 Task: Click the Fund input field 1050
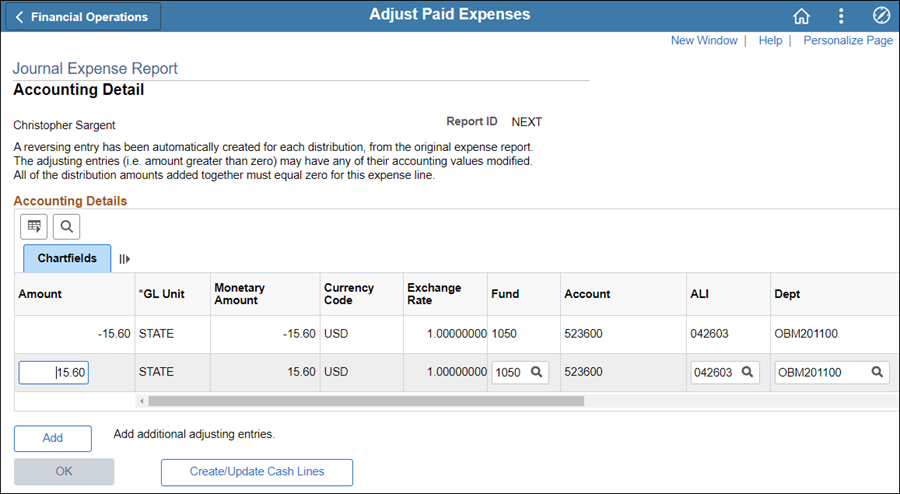(x=510, y=372)
